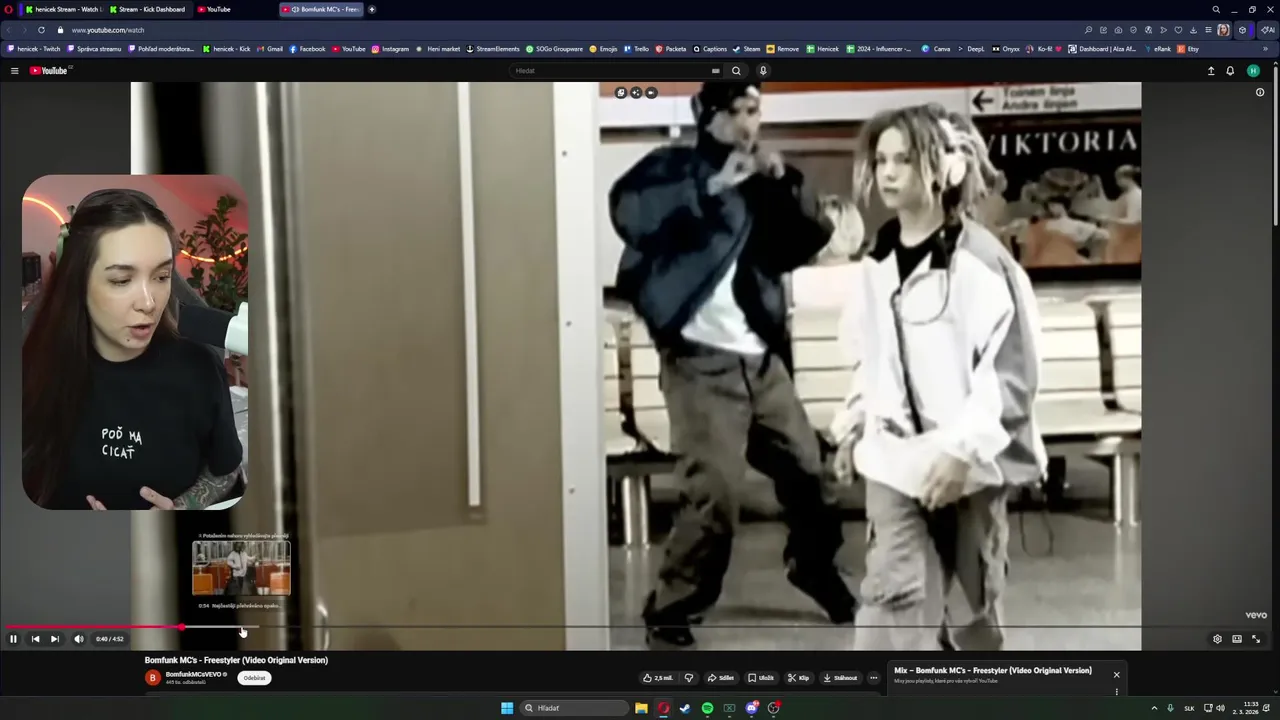Open the Etsy bookmark

[1188, 49]
